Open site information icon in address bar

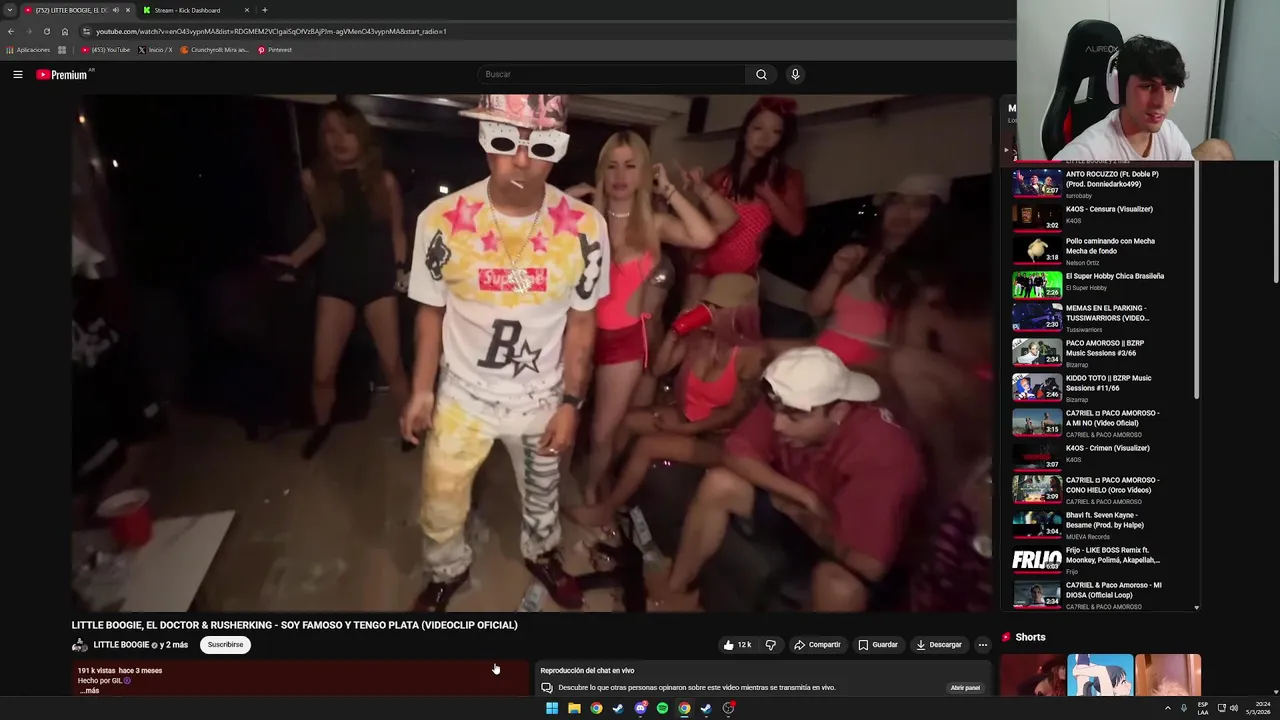pyautogui.click(x=87, y=31)
